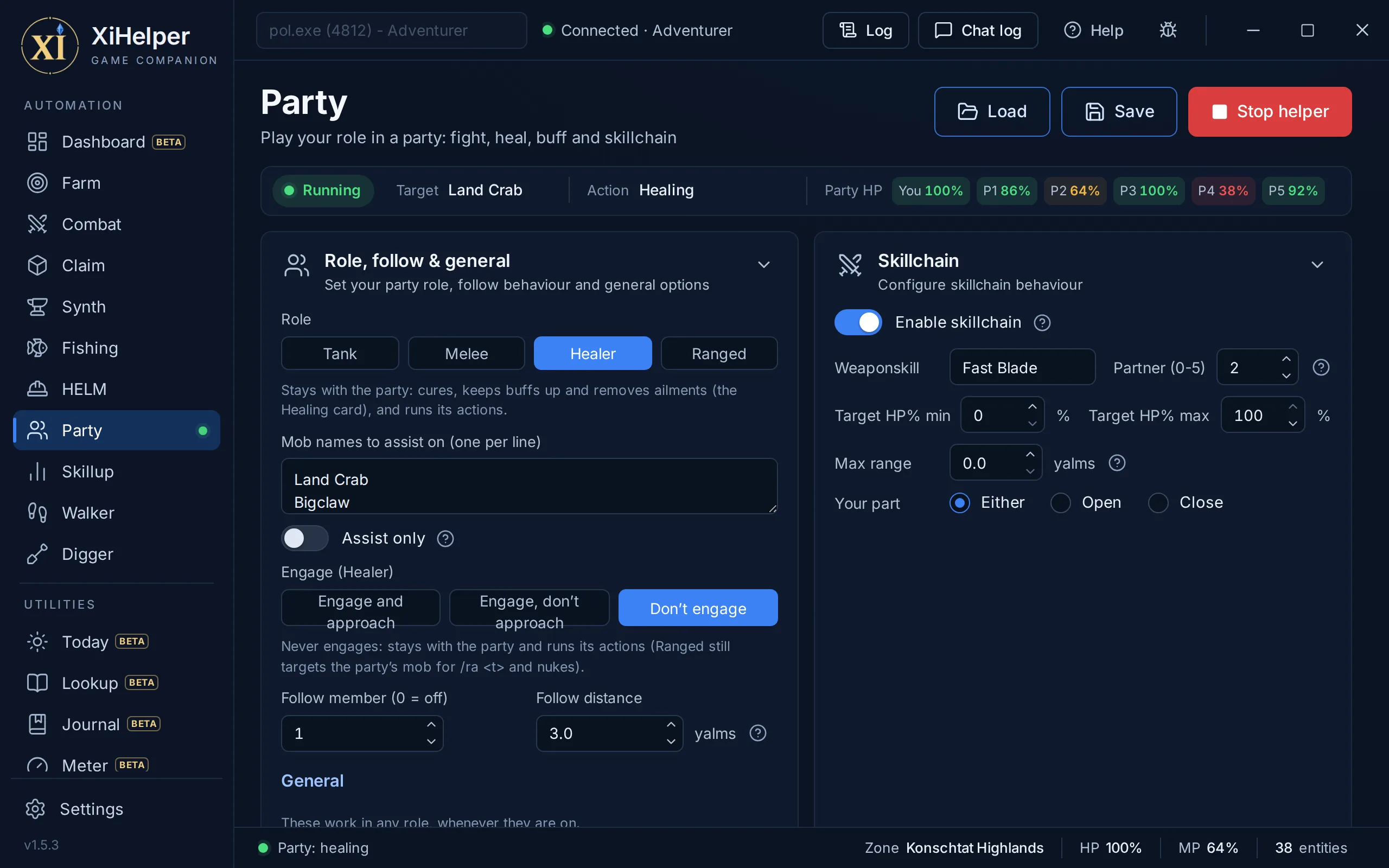This screenshot has width=1389, height=868.
Task: Go to the Combat page
Action: 117,224
